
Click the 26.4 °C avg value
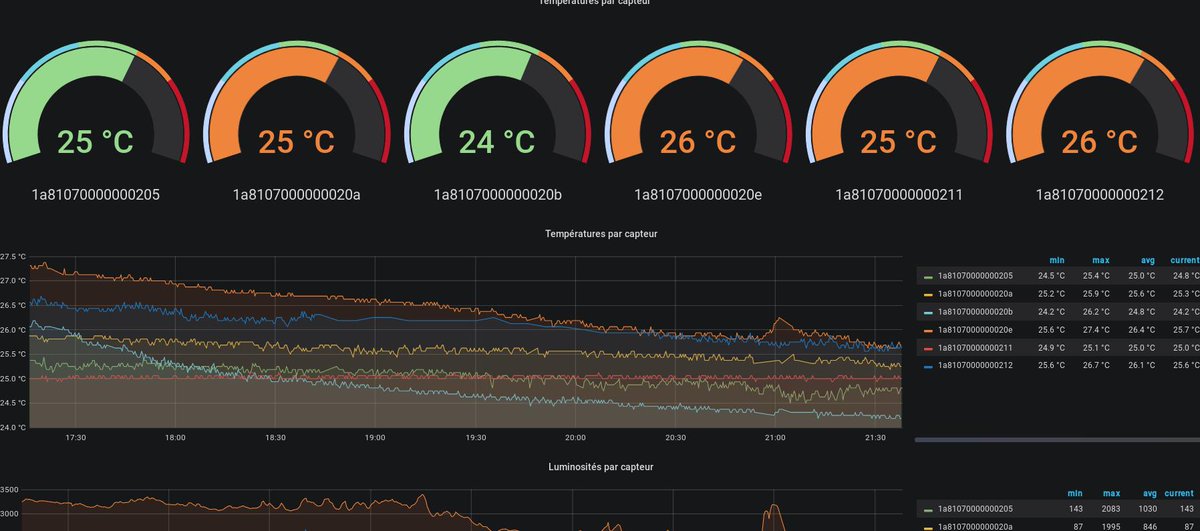point(1143,330)
